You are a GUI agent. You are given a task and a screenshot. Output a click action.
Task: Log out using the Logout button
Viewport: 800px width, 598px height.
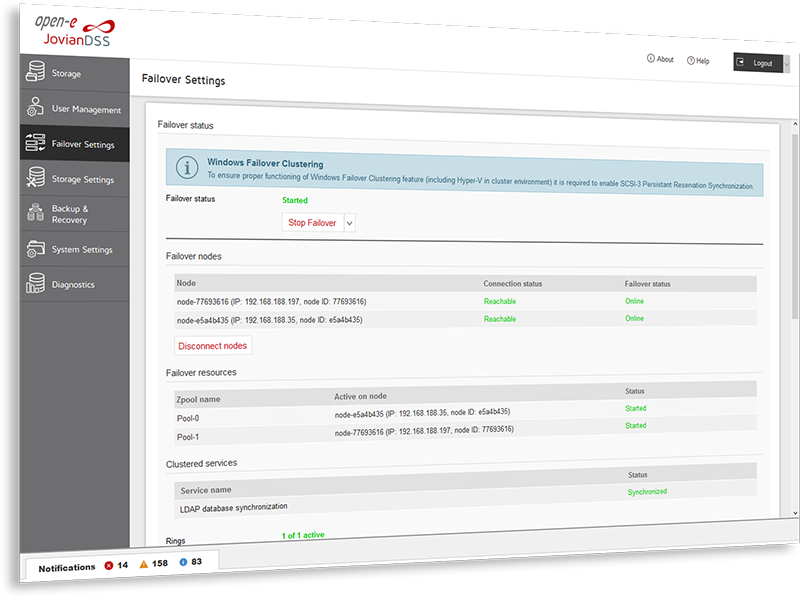757,63
